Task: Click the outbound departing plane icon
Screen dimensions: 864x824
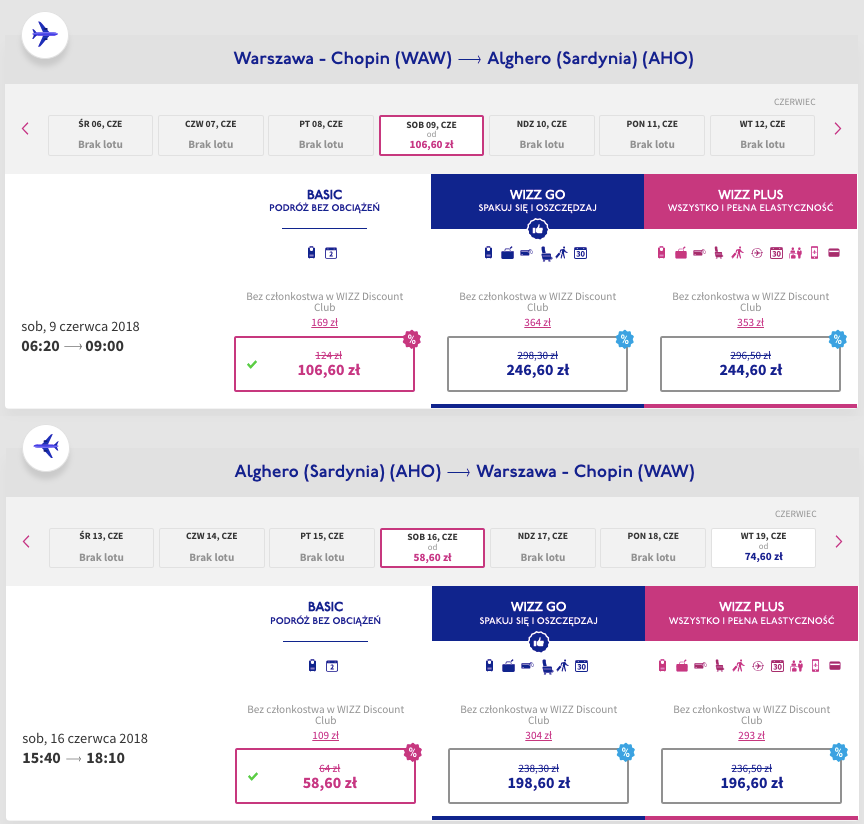Action: point(45,35)
